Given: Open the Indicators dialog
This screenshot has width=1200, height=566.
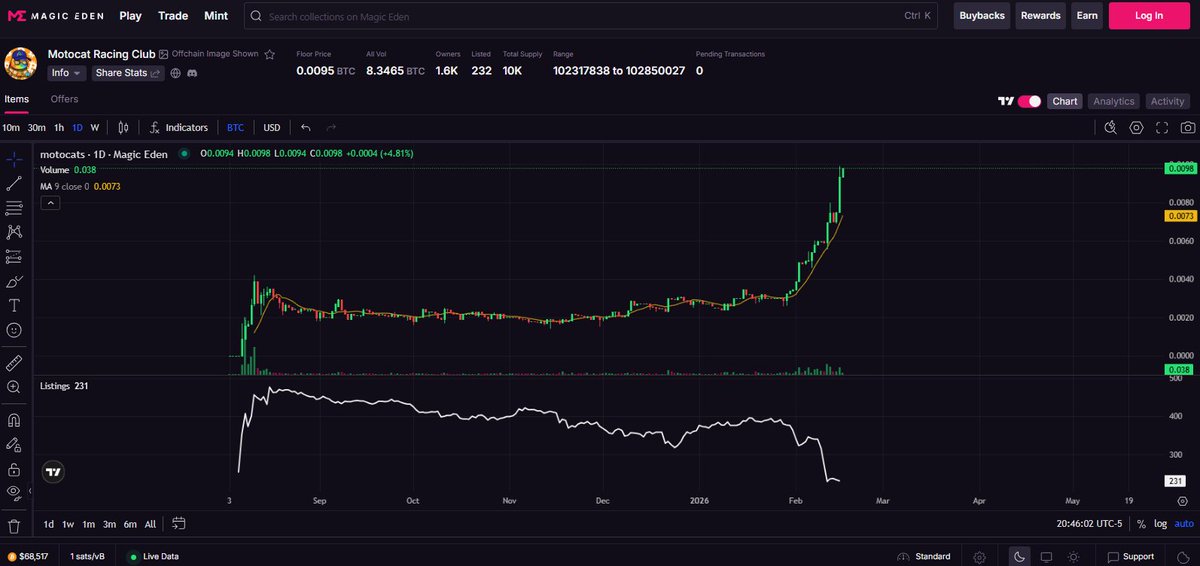Looking at the screenshot, I should (179, 128).
